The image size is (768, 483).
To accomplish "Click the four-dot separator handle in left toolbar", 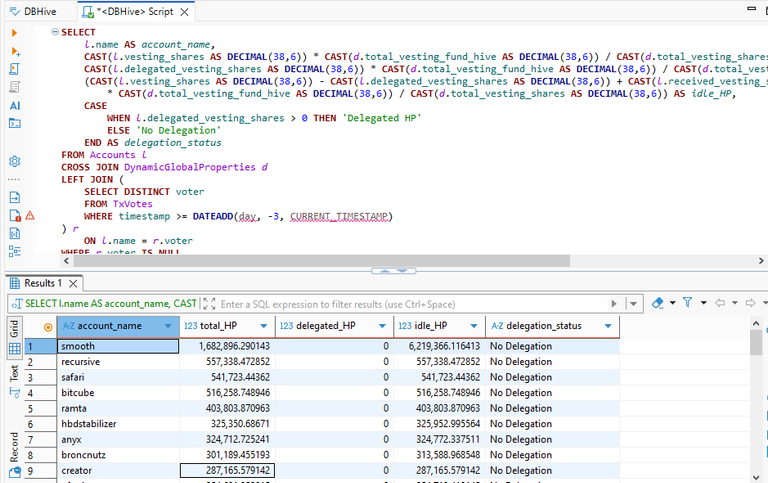I will [14, 180].
